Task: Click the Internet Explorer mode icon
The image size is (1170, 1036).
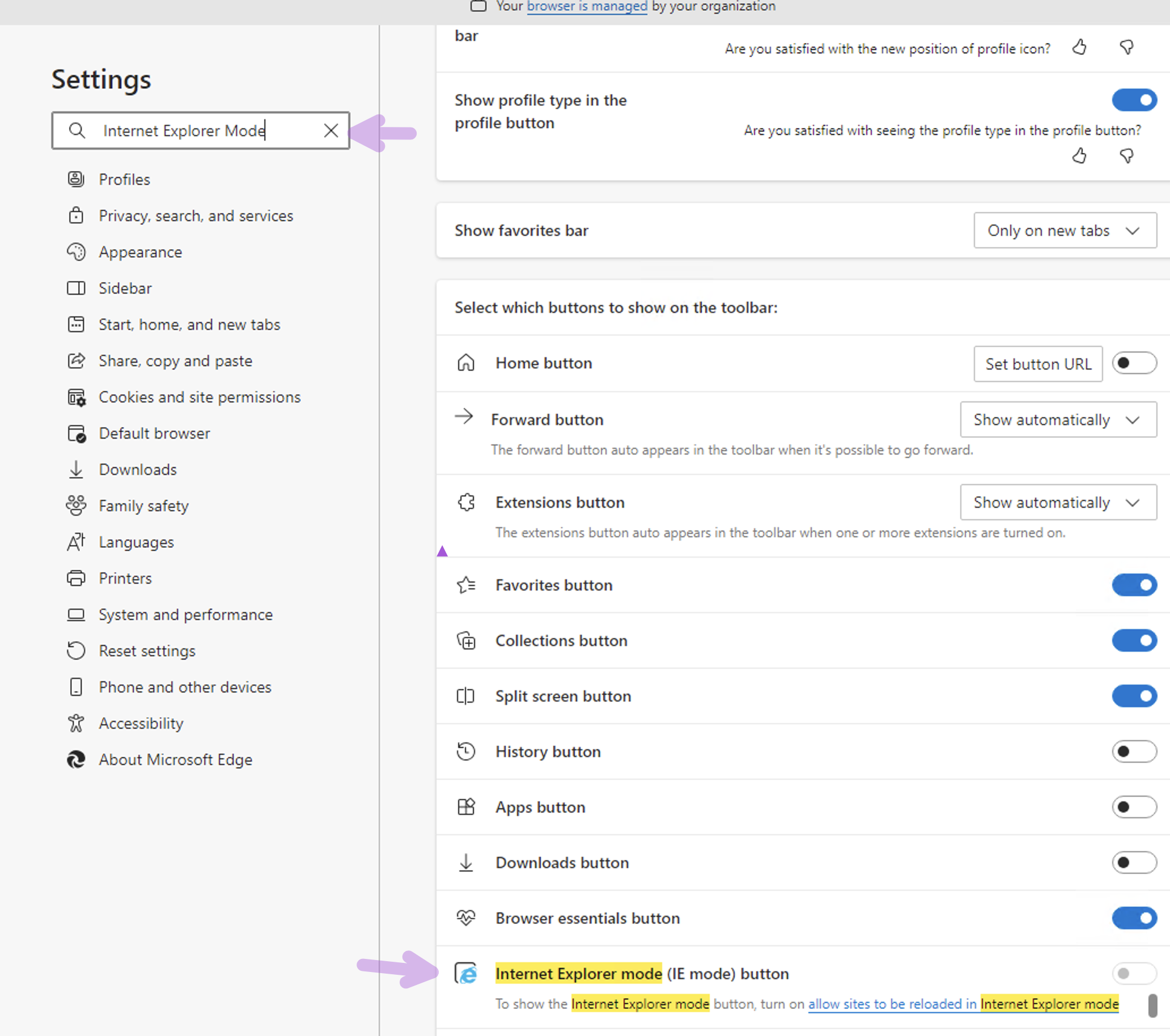Action: [x=467, y=973]
